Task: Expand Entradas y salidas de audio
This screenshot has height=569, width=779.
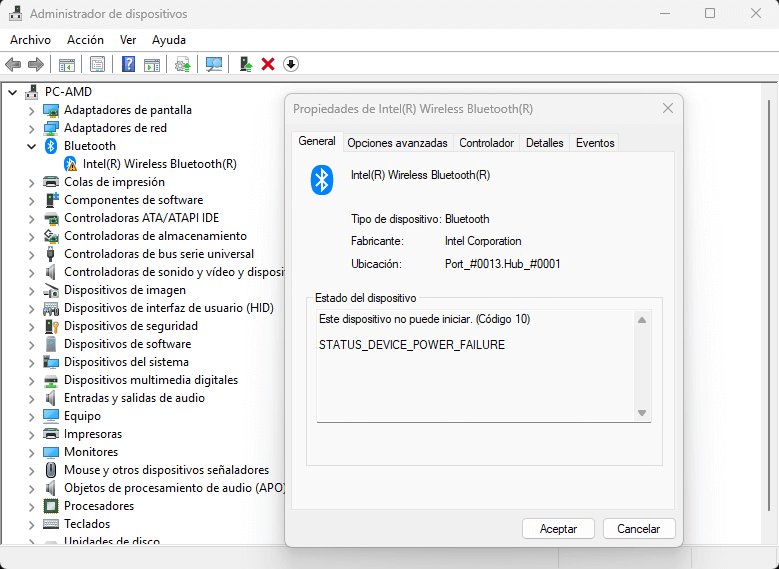Action: pyautogui.click(x=31, y=399)
